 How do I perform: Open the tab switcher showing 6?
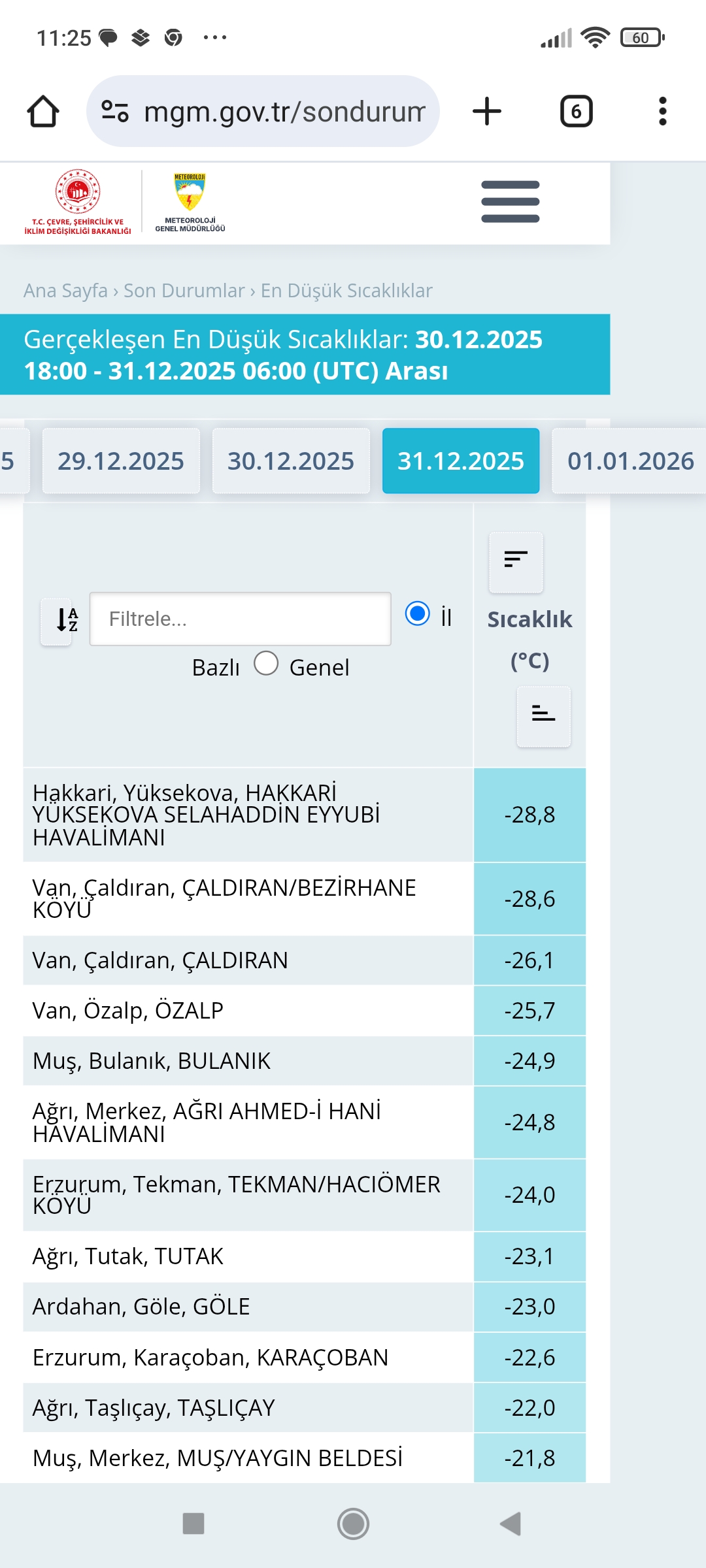(577, 111)
